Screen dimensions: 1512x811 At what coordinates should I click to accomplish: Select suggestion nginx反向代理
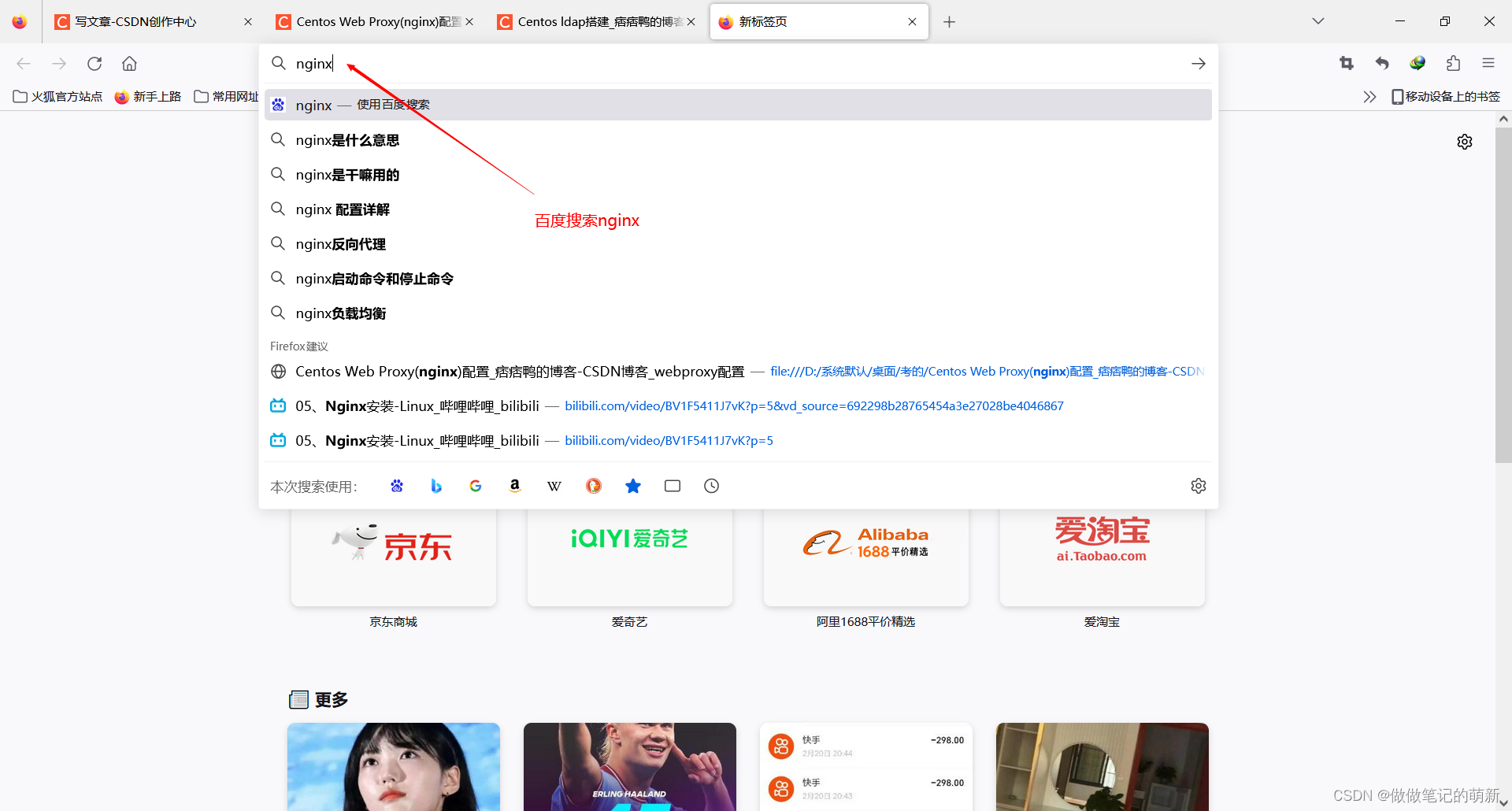tap(738, 244)
